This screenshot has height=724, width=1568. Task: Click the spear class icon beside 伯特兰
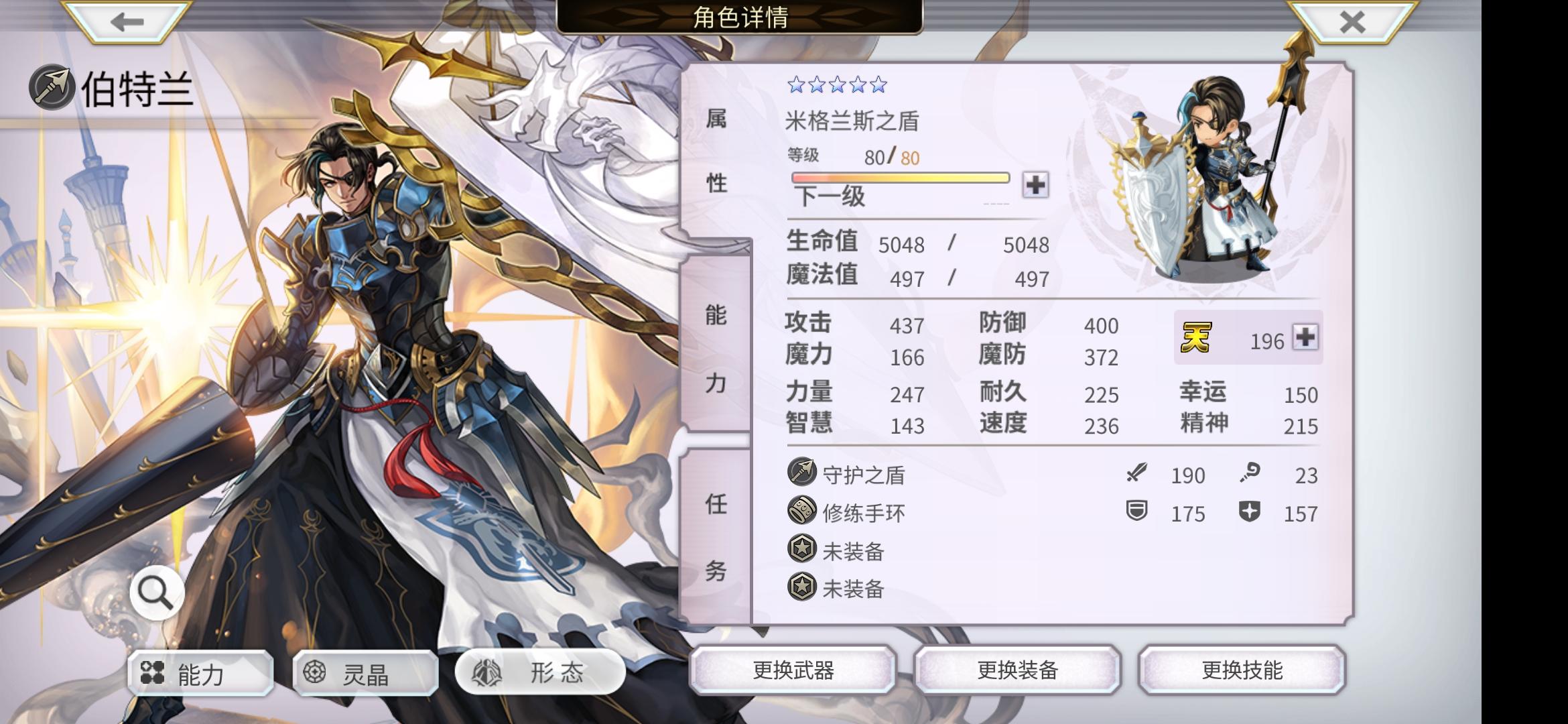point(52,87)
